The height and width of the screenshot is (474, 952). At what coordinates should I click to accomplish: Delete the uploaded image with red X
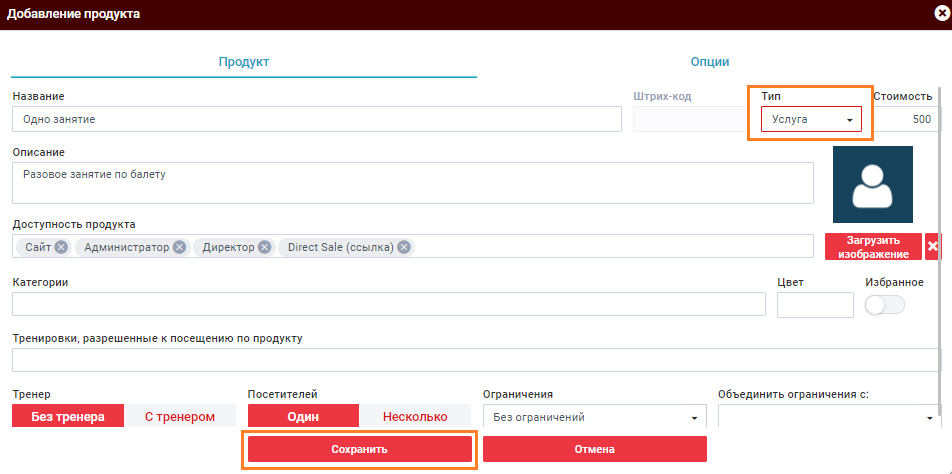coord(932,247)
